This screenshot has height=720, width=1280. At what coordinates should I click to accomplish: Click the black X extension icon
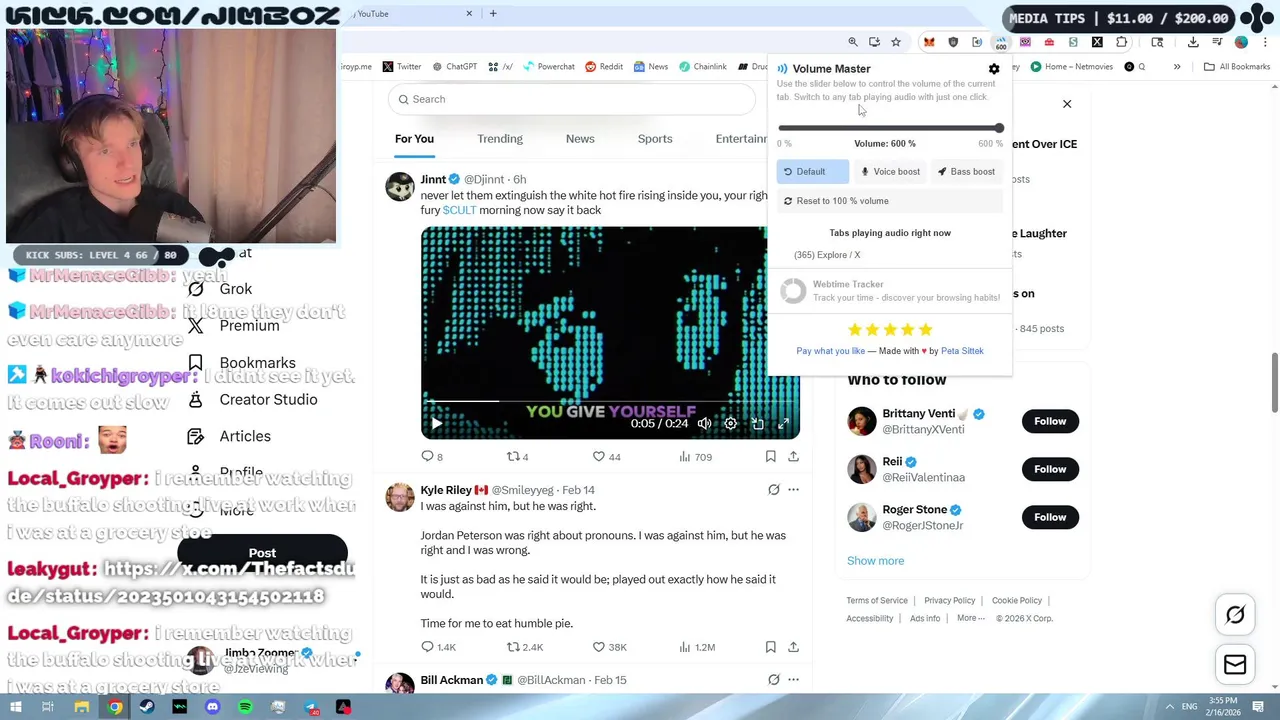[1097, 42]
